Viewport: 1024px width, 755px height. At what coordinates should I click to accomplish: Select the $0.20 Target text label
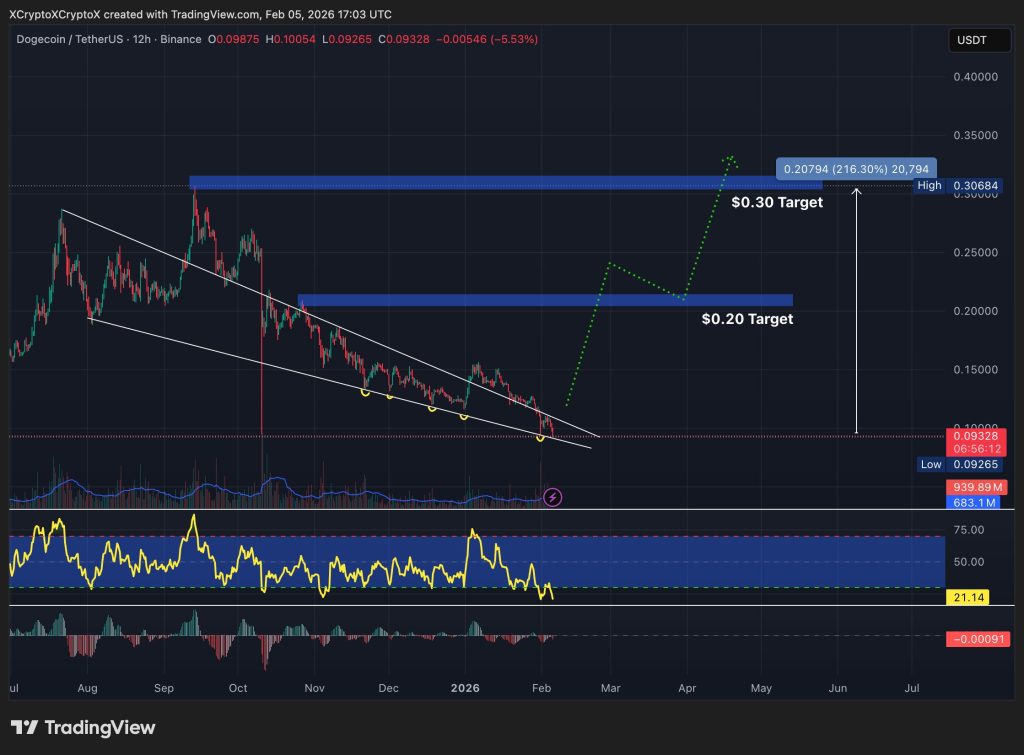747,319
